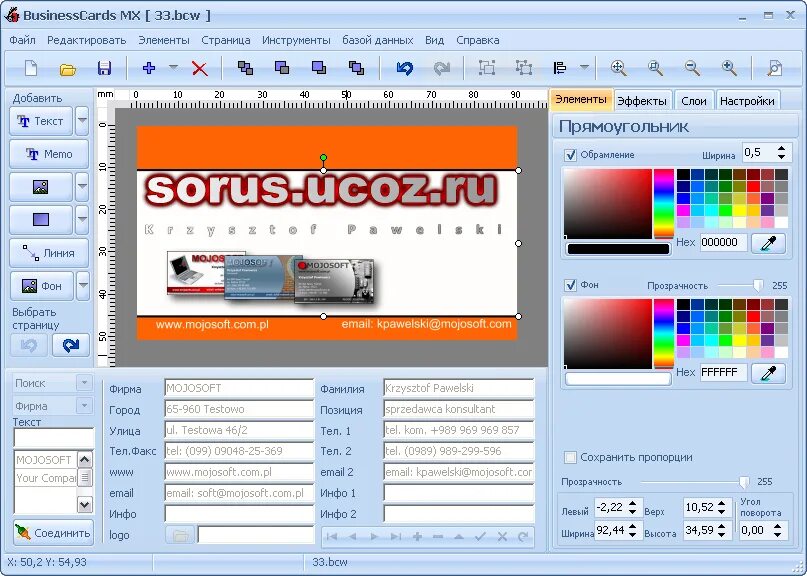Click the Zoom out magnifier icon

692,68
